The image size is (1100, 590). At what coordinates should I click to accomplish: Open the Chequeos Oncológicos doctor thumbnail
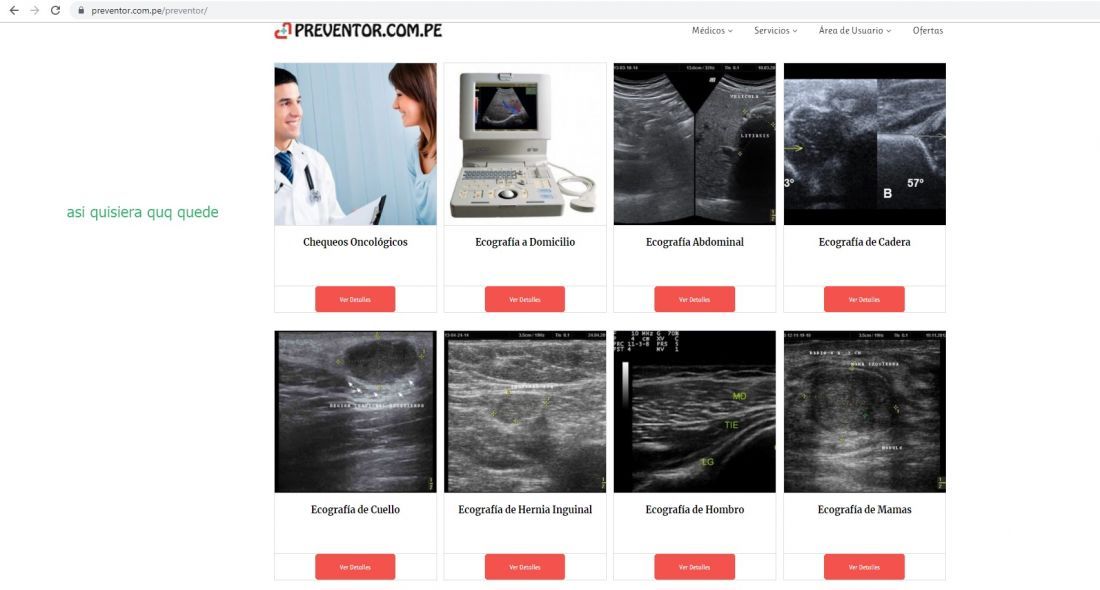355,144
